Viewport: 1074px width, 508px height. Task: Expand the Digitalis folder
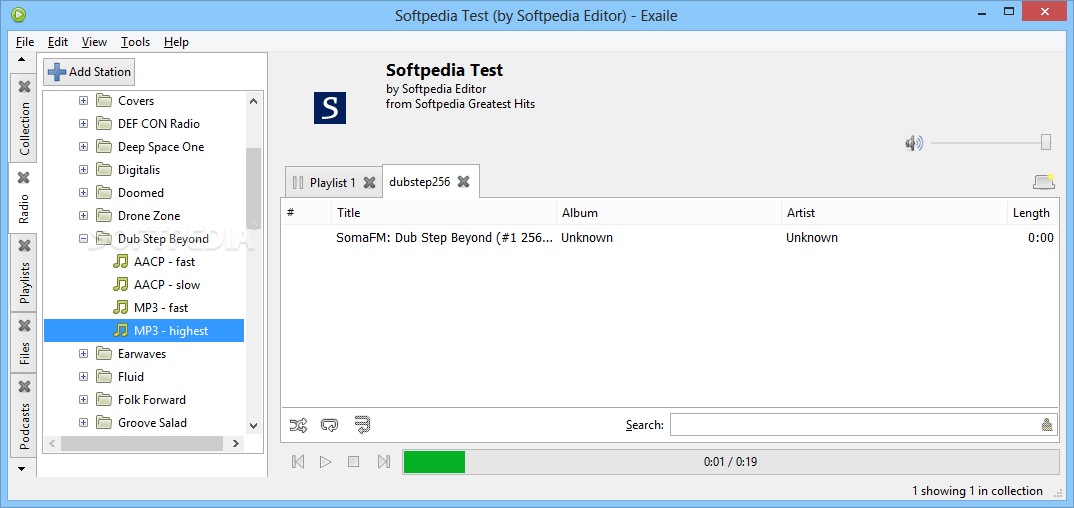coord(84,170)
